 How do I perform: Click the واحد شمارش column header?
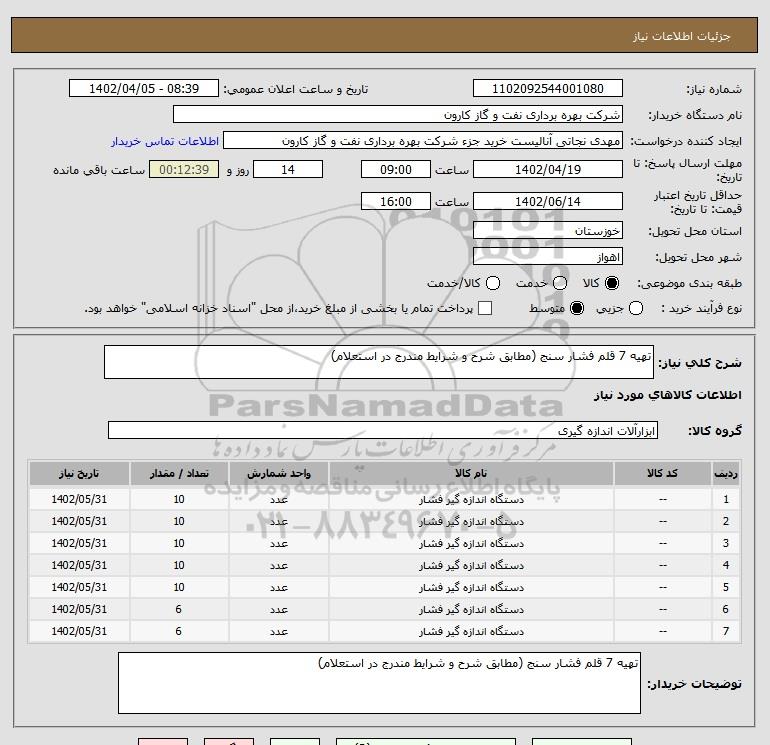278,473
